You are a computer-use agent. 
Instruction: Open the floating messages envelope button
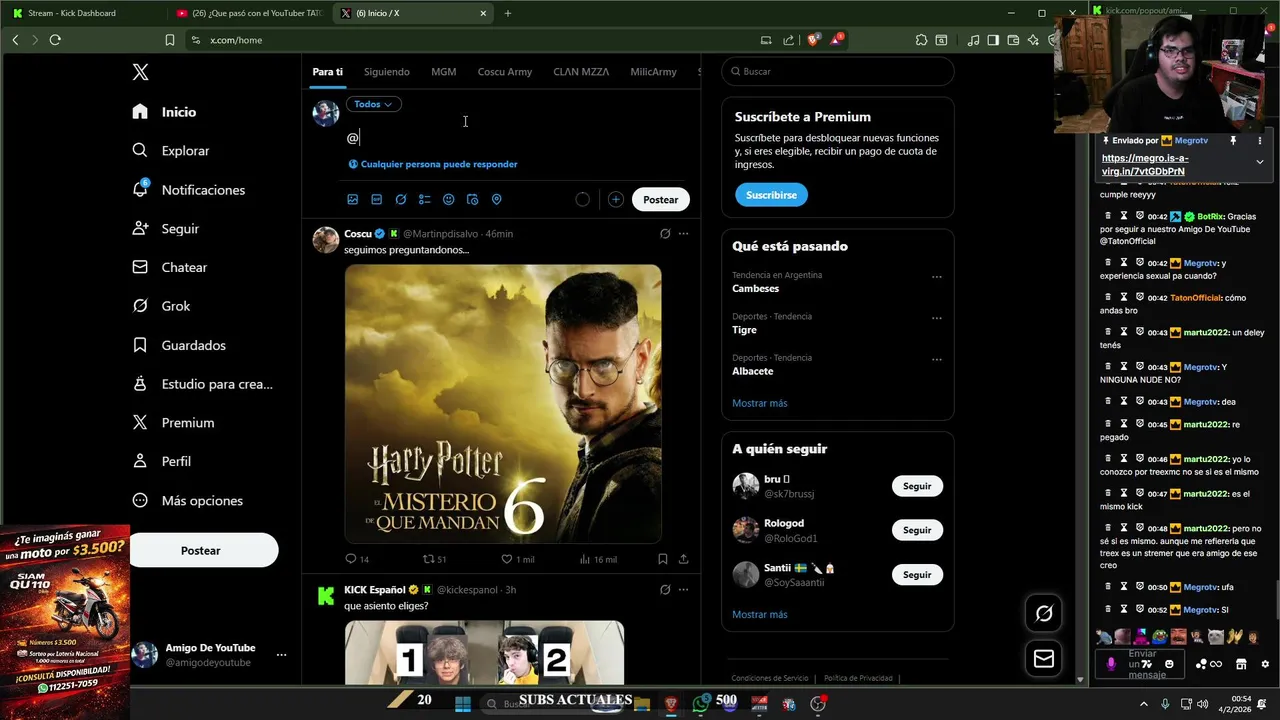click(1044, 659)
